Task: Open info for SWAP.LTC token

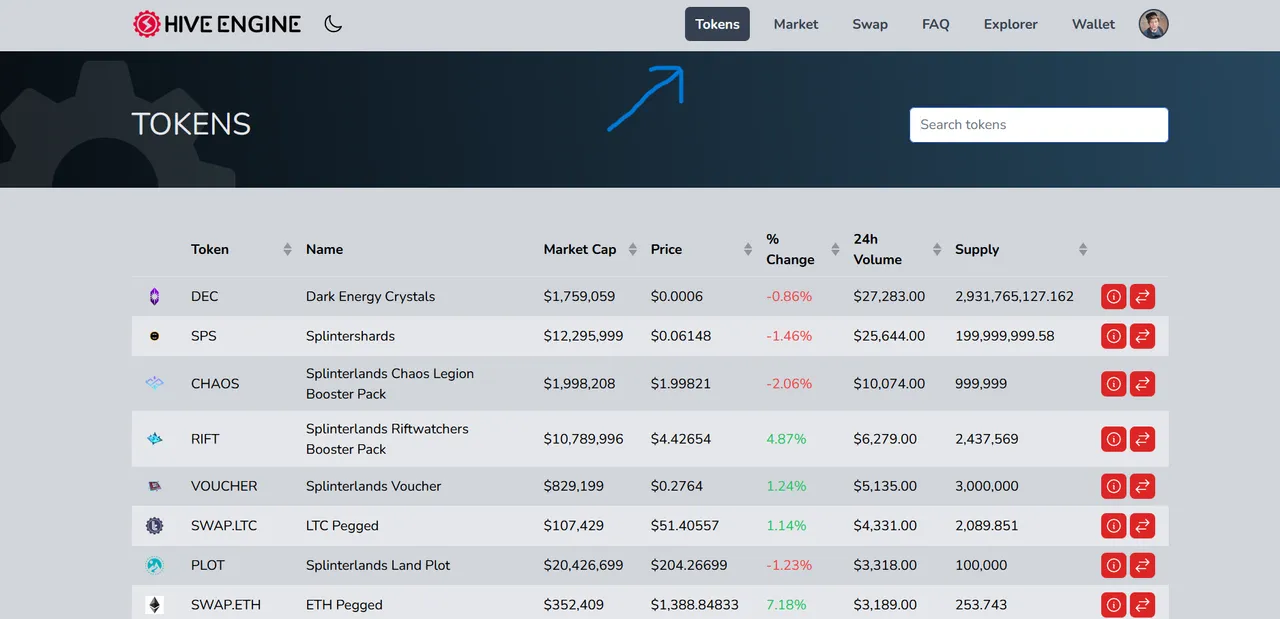Action: click(1113, 525)
